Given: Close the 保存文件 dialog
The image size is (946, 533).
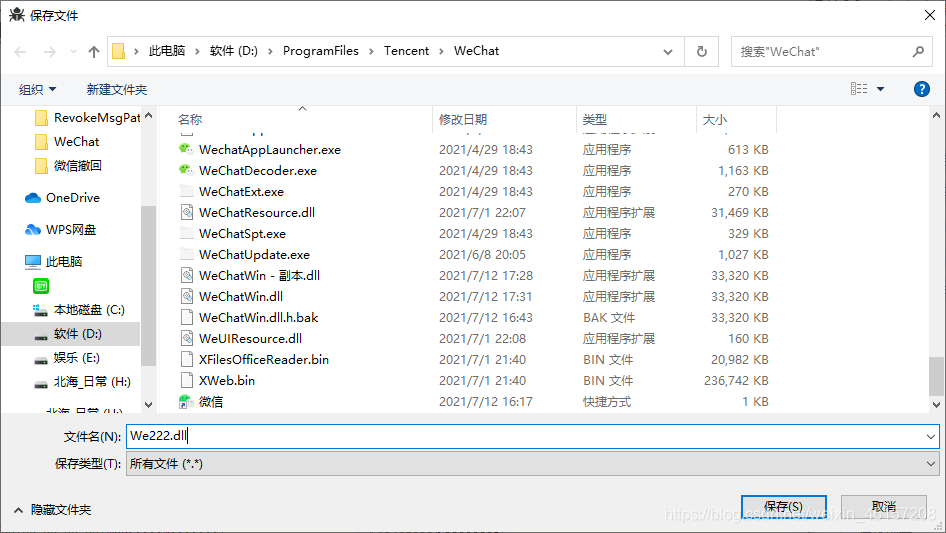Looking at the screenshot, I should point(930,15).
